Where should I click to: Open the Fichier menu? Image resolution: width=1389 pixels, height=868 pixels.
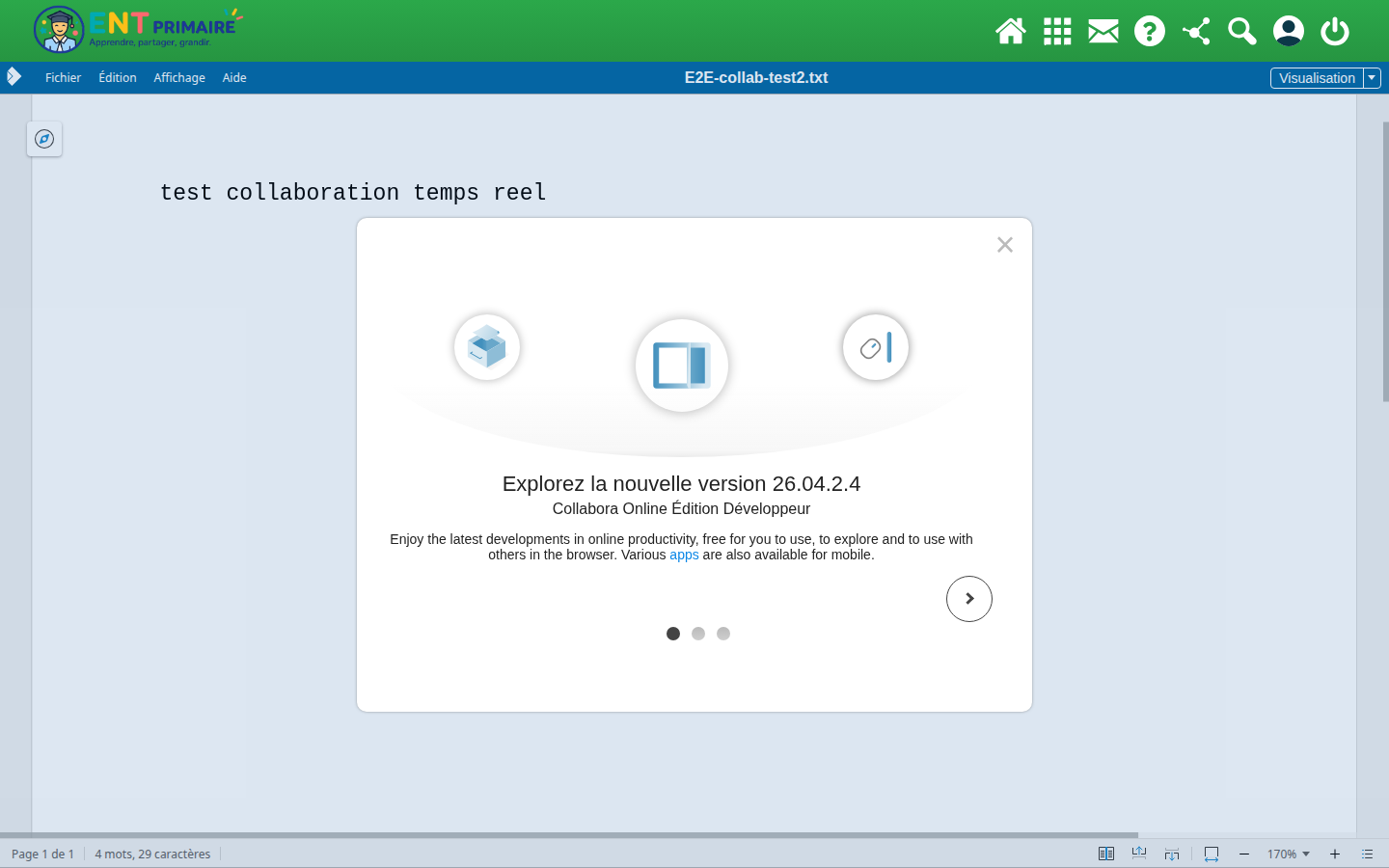64,78
